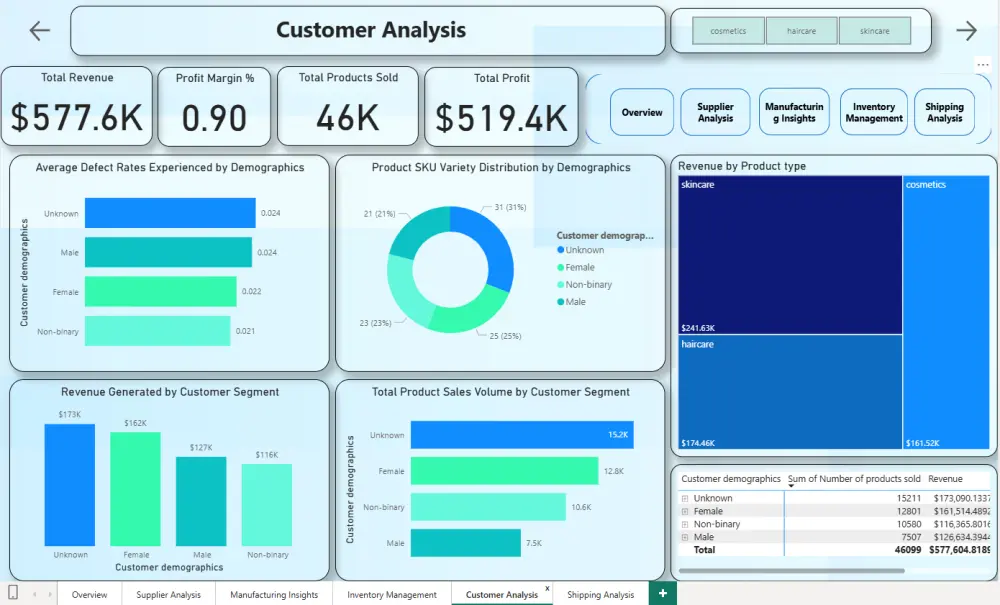The width and height of the screenshot is (1000, 605).
Task: Select the haircare slicer tile
Action: pos(802,31)
